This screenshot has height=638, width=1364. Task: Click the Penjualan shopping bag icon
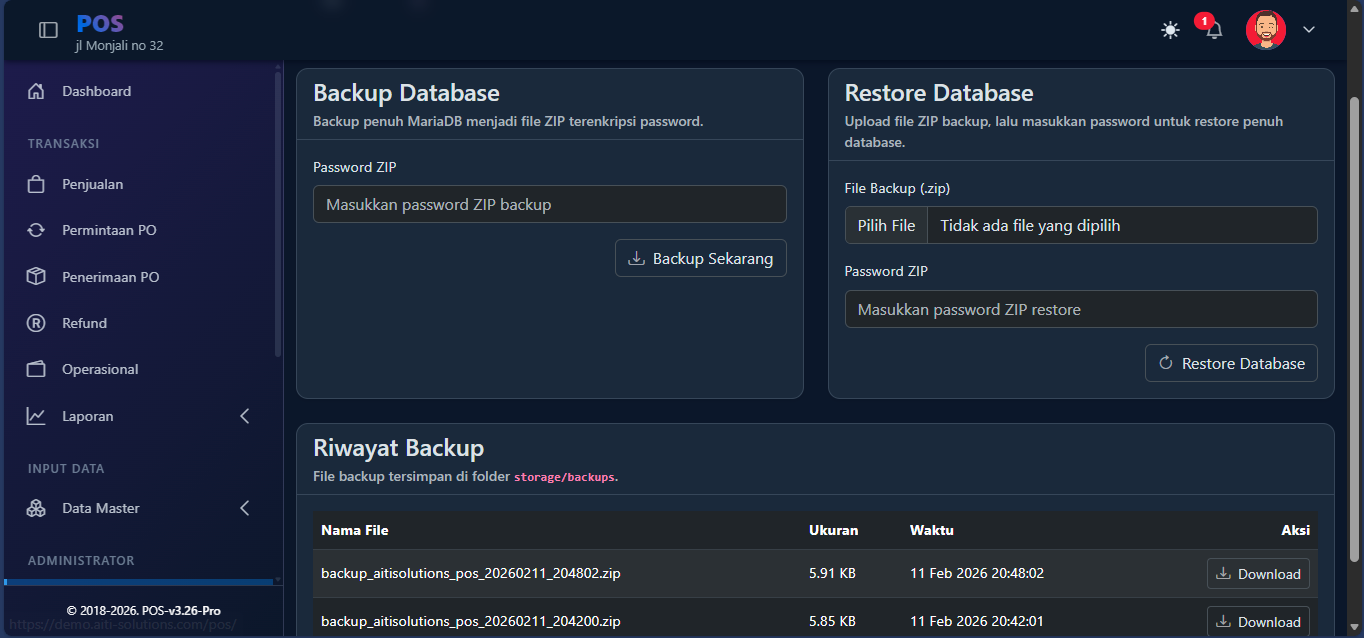pyautogui.click(x=36, y=184)
